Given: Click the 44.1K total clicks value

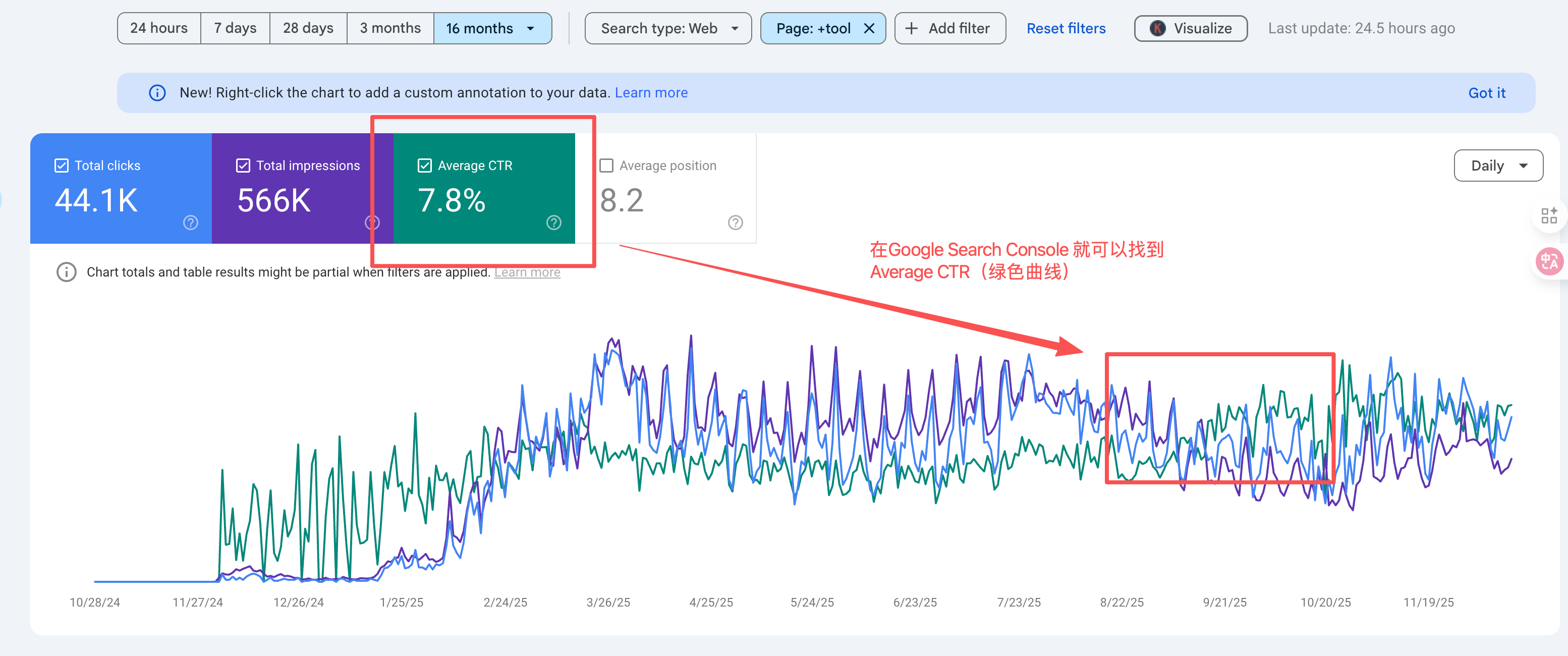Looking at the screenshot, I should 96,200.
